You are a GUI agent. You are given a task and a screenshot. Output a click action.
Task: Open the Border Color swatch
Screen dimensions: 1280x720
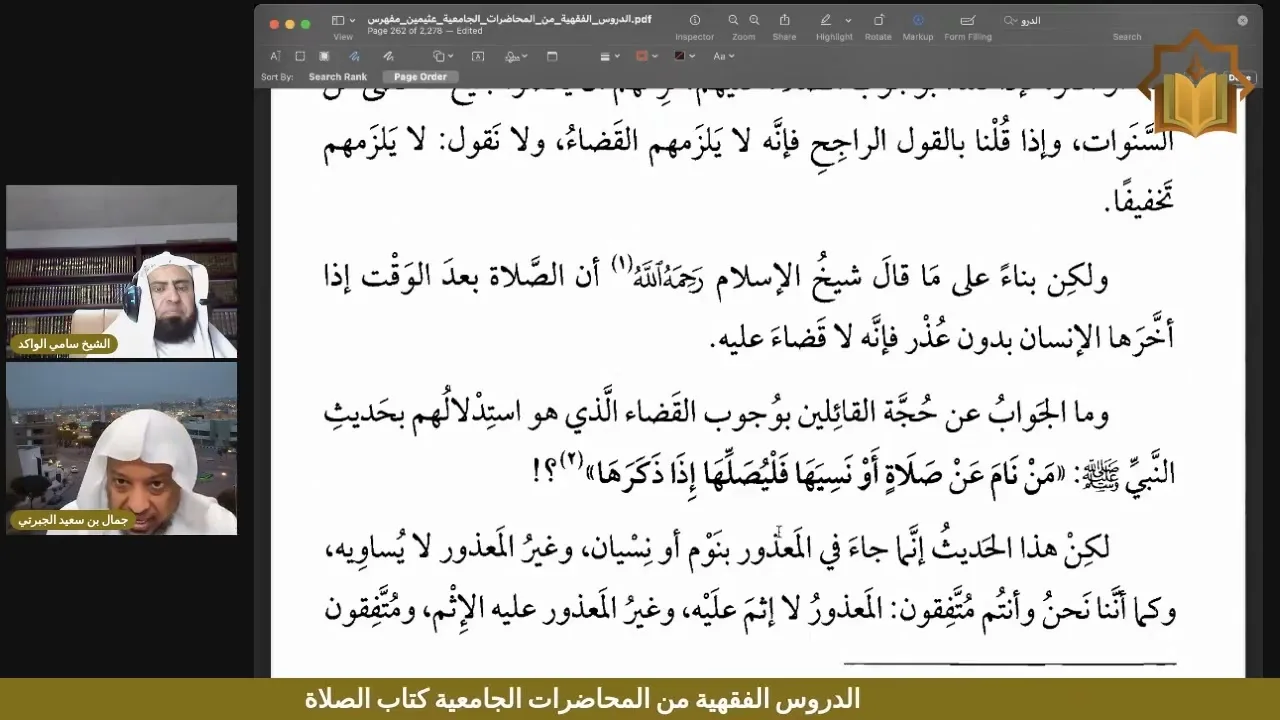(x=646, y=57)
